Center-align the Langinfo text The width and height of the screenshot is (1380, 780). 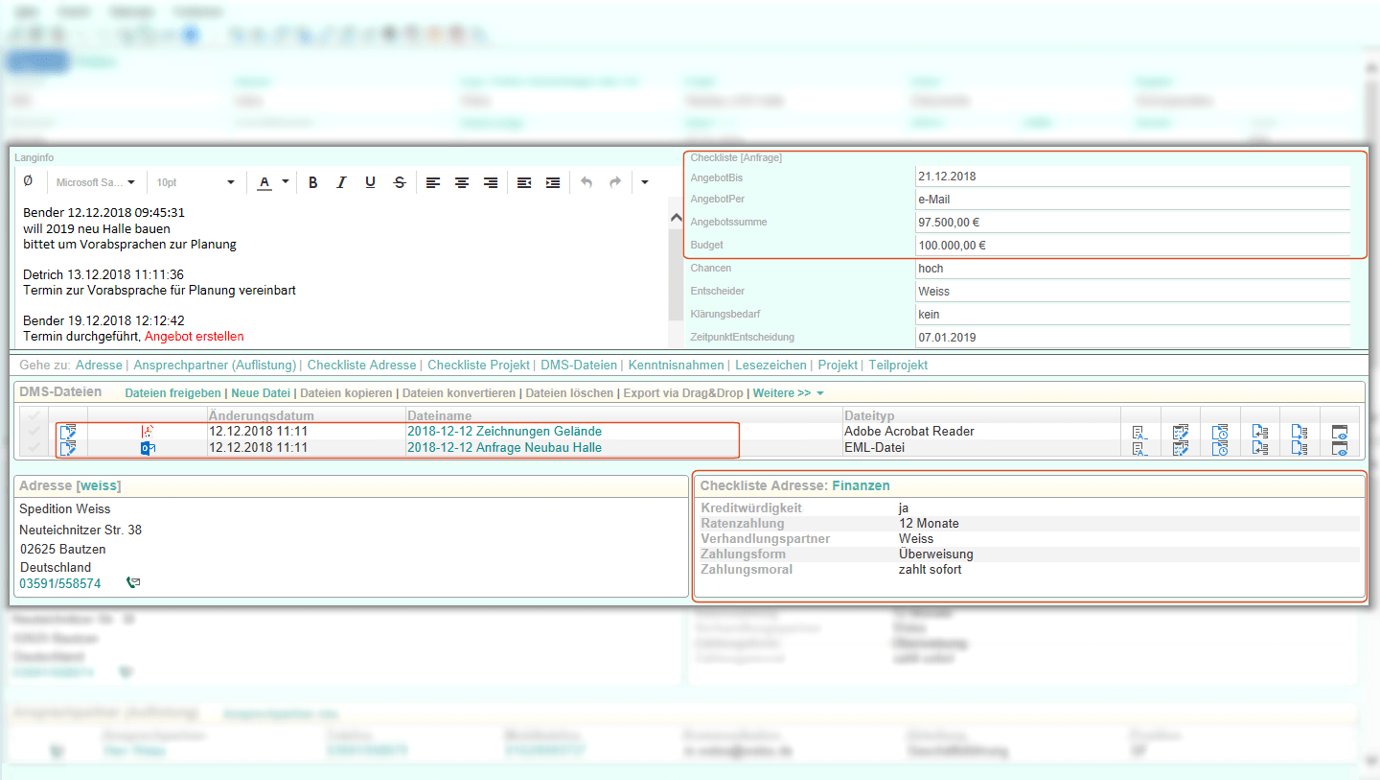(x=462, y=183)
